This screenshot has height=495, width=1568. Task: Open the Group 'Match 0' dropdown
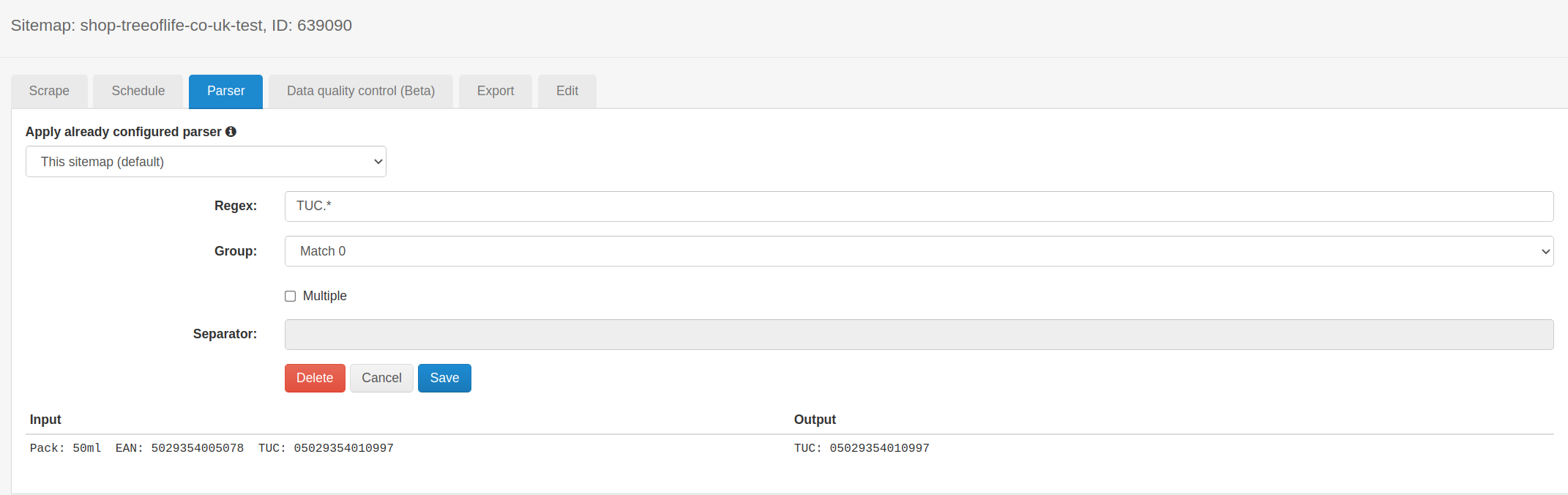(x=919, y=251)
